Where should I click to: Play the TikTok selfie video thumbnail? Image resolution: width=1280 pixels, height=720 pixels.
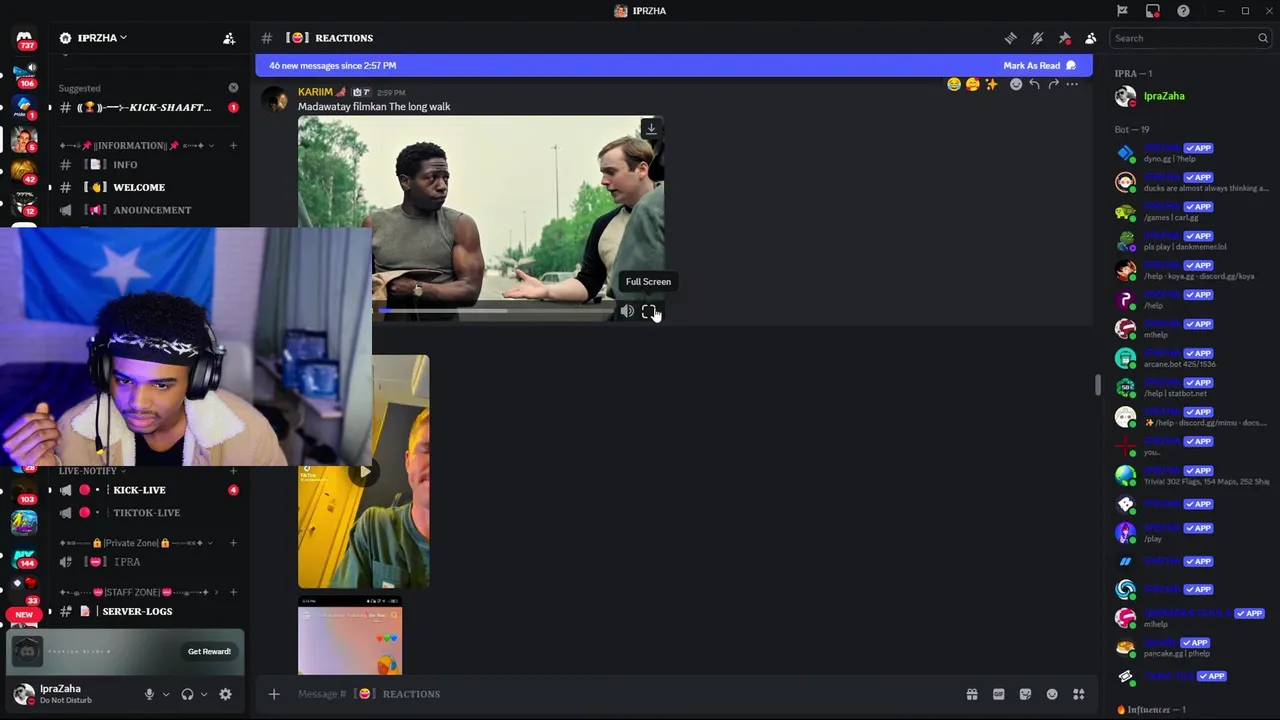364,472
